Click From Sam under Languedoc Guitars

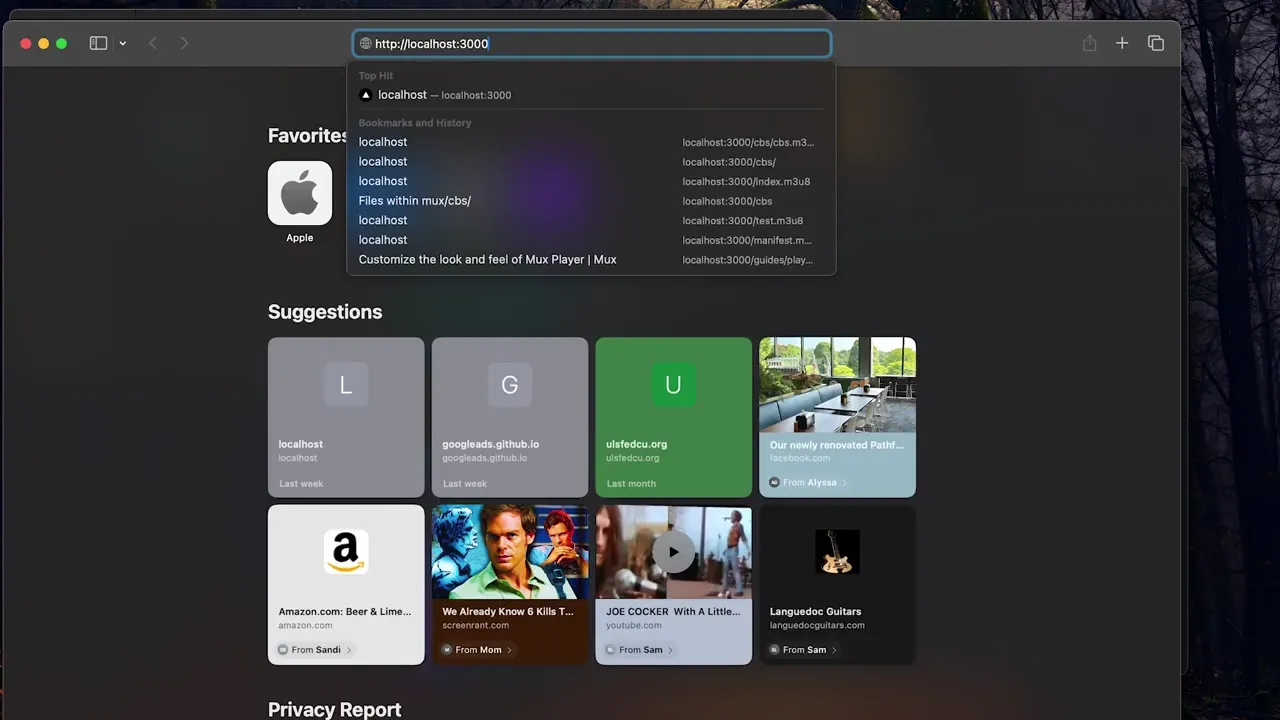coord(803,650)
